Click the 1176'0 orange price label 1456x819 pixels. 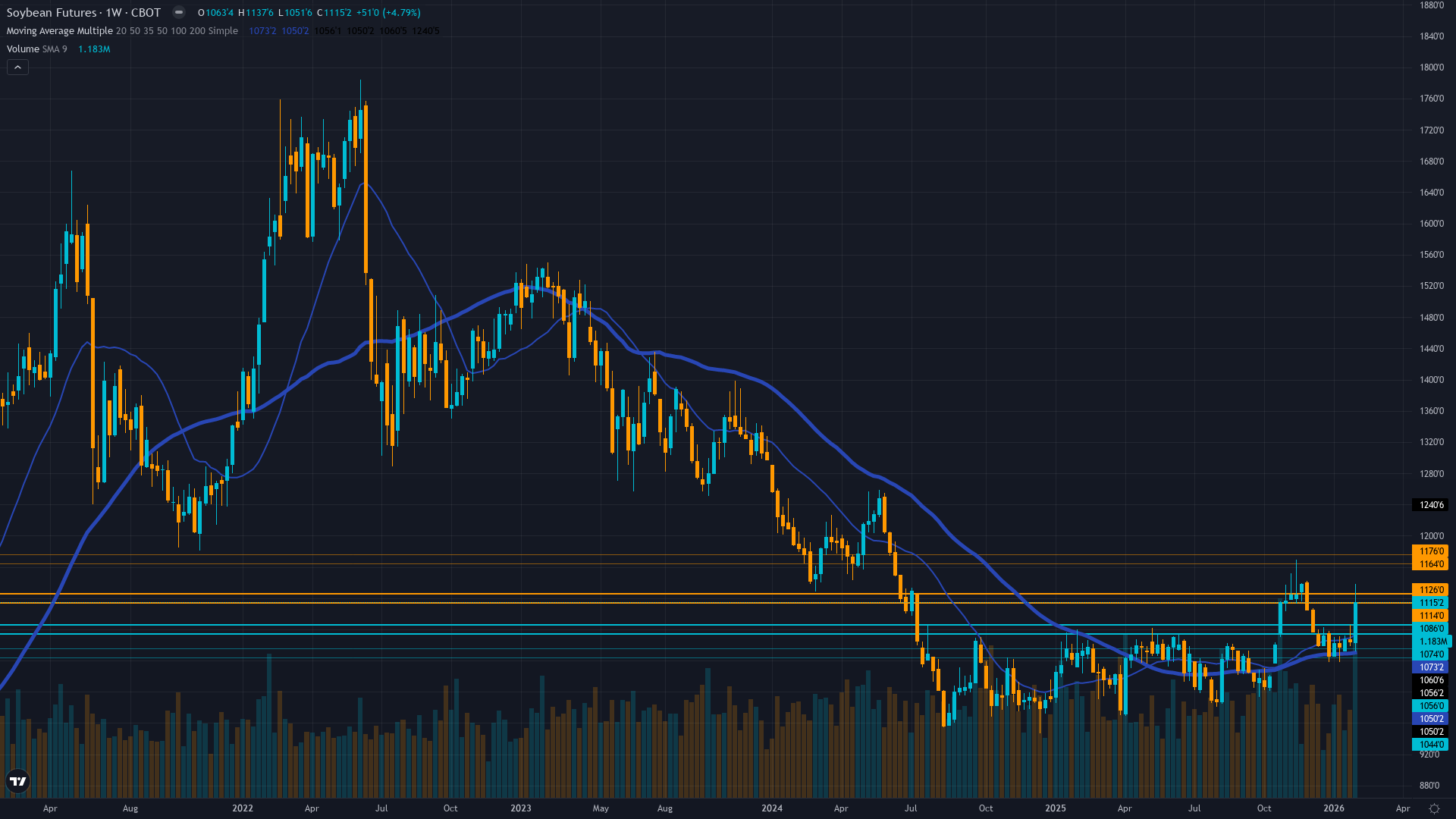(1430, 551)
